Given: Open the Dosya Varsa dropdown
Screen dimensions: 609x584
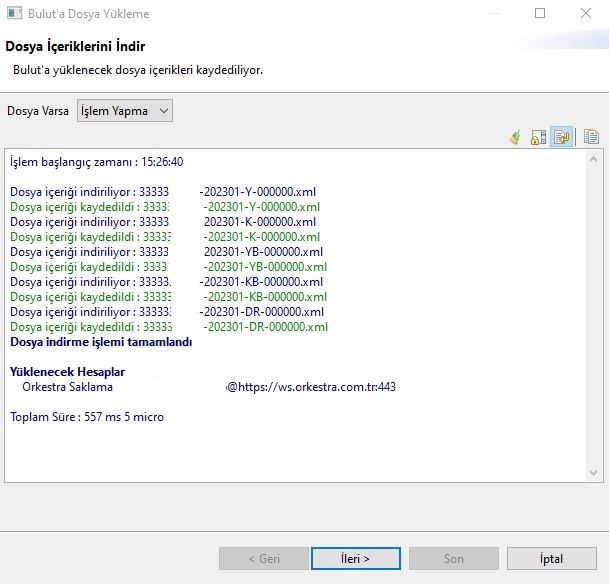Looking at the screenshot, I should 125,111.
